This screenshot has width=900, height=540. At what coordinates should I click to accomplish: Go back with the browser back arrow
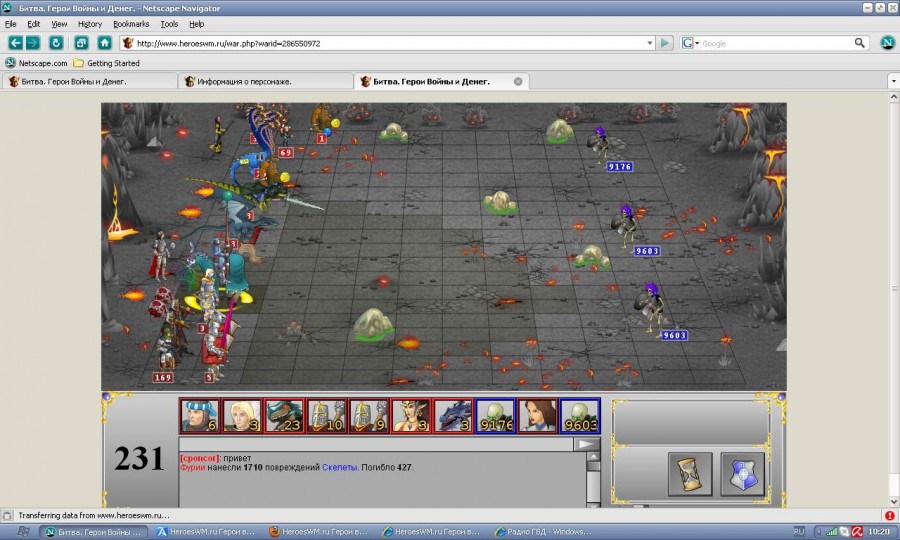15,42
